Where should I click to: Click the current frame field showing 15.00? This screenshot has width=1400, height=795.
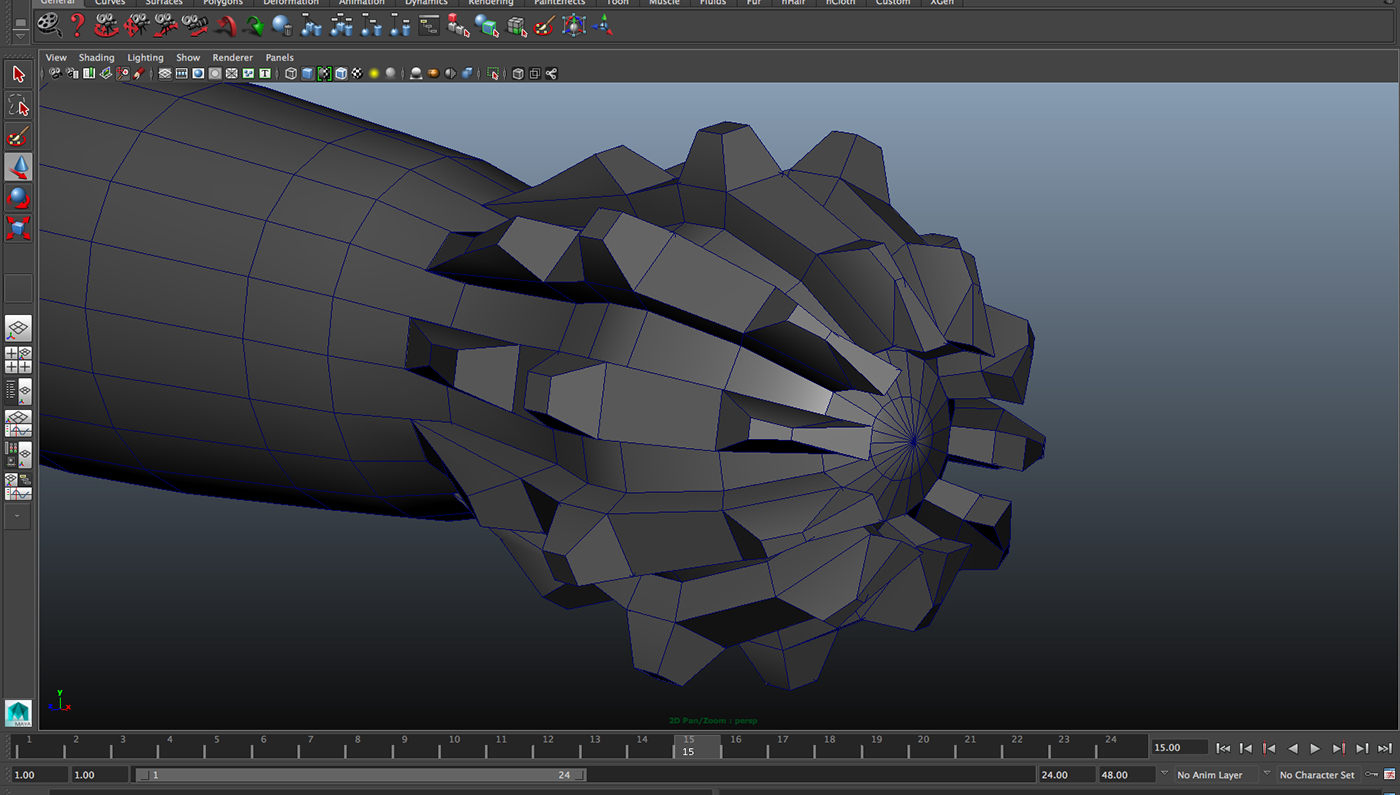[x=1178, y=748]
